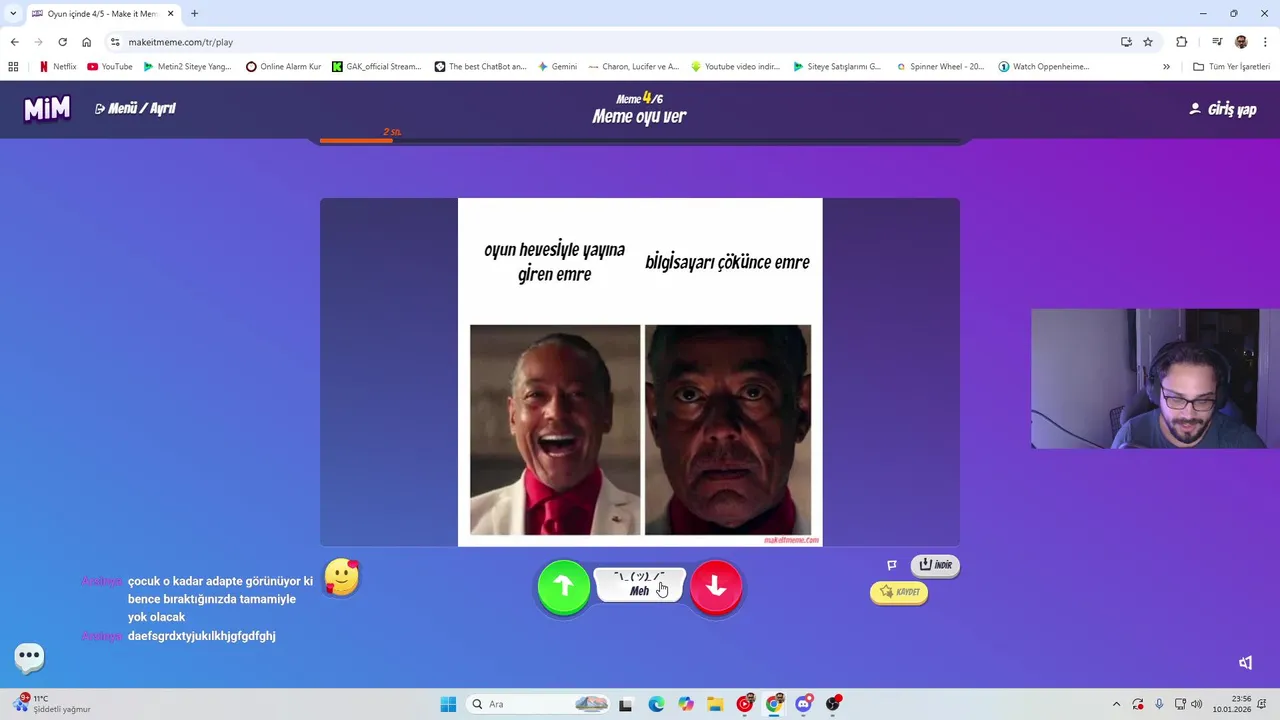Viewport: 1280px width, 720px height.
Task: Install app icon in address bar
Action: [x=1126, y=42]
